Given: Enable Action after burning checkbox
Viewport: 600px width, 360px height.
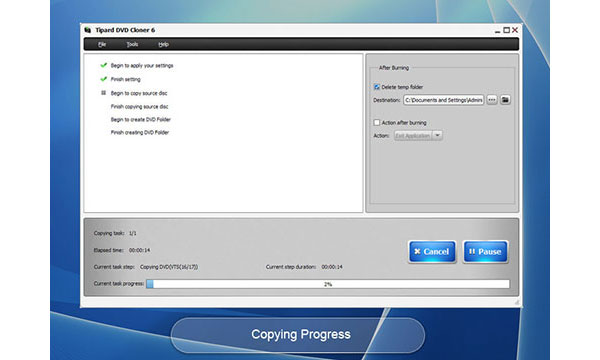Looking at the screenshot, I should click(377, 122).
